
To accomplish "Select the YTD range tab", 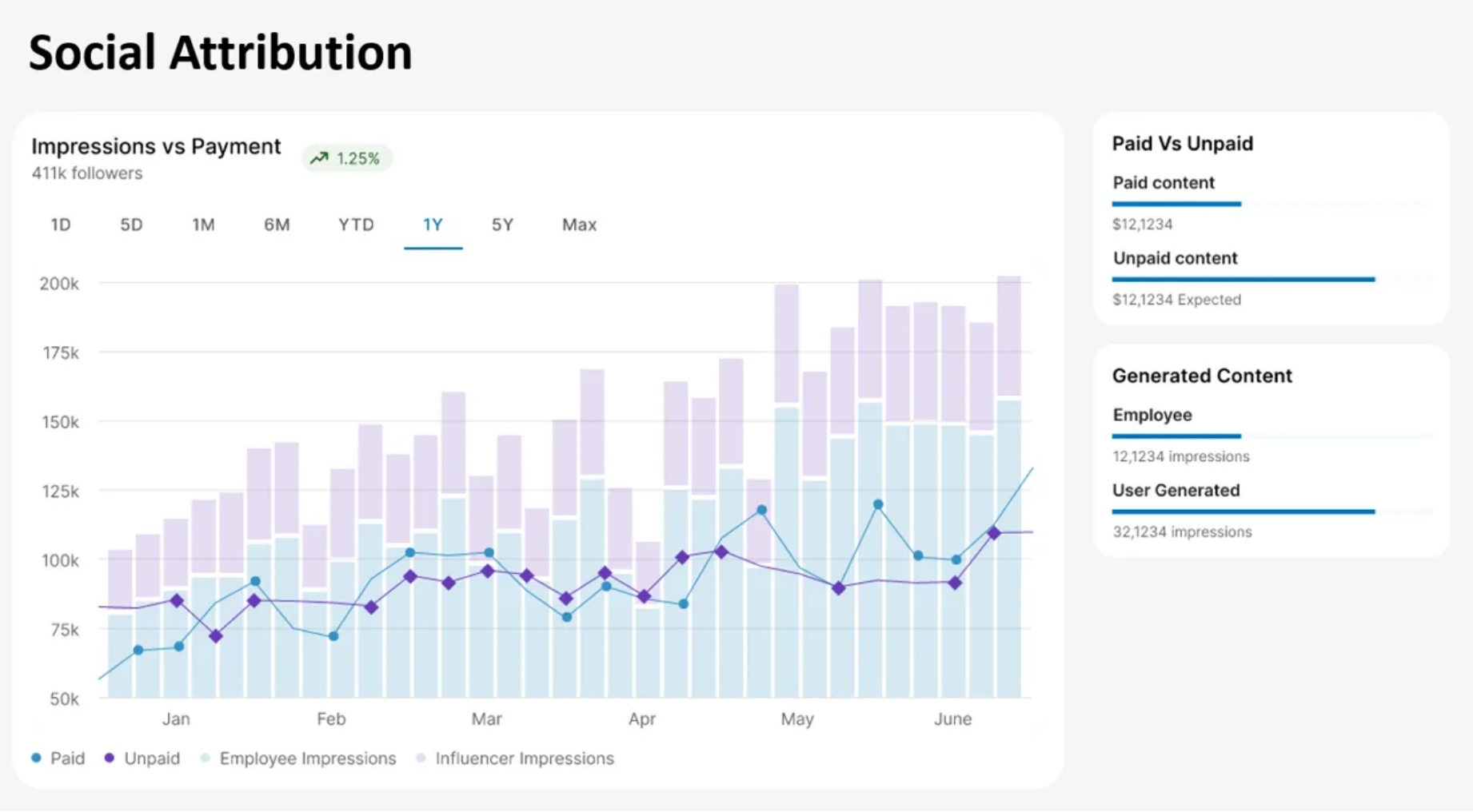I will point(356,225).
